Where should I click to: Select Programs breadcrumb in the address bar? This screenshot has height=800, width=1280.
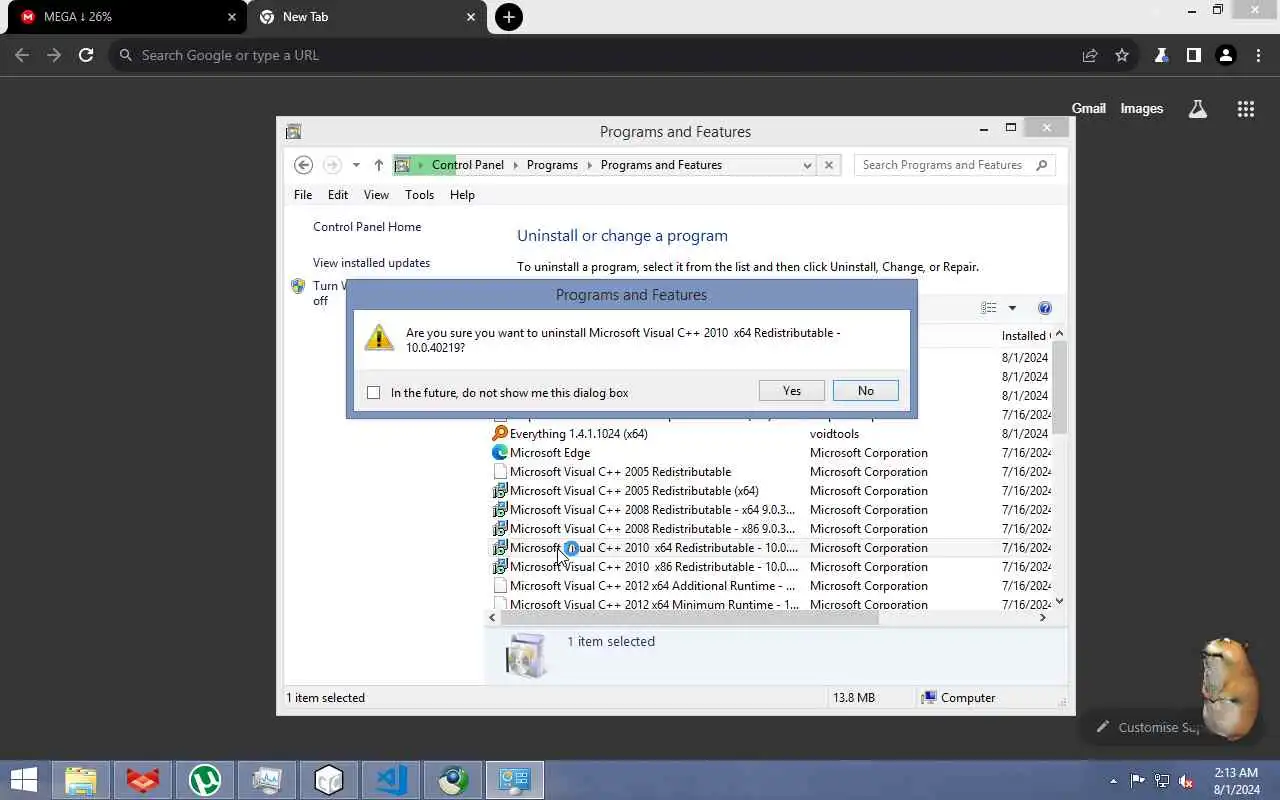pyautogui.click(x=552, y=165)
